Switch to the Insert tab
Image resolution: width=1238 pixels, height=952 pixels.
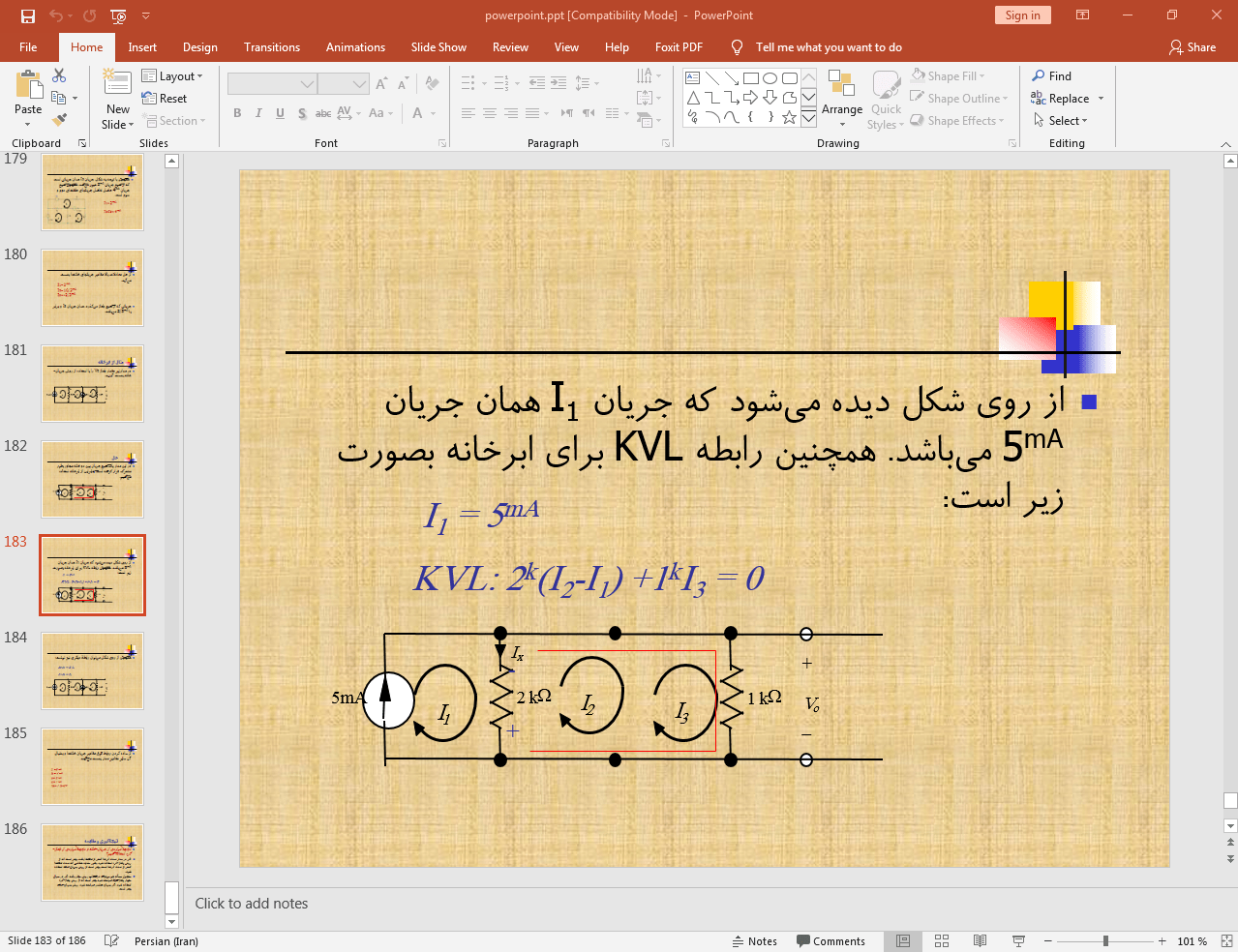click(x=142, y=47)
